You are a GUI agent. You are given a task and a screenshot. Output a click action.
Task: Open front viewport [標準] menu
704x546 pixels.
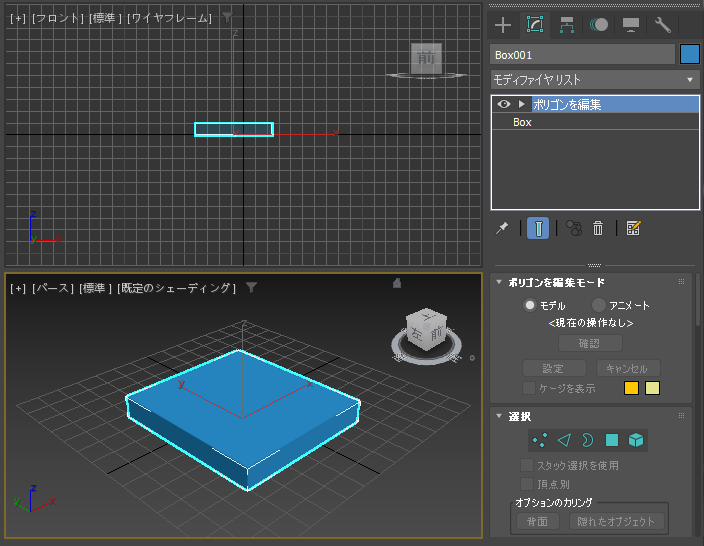click(105, 18)
